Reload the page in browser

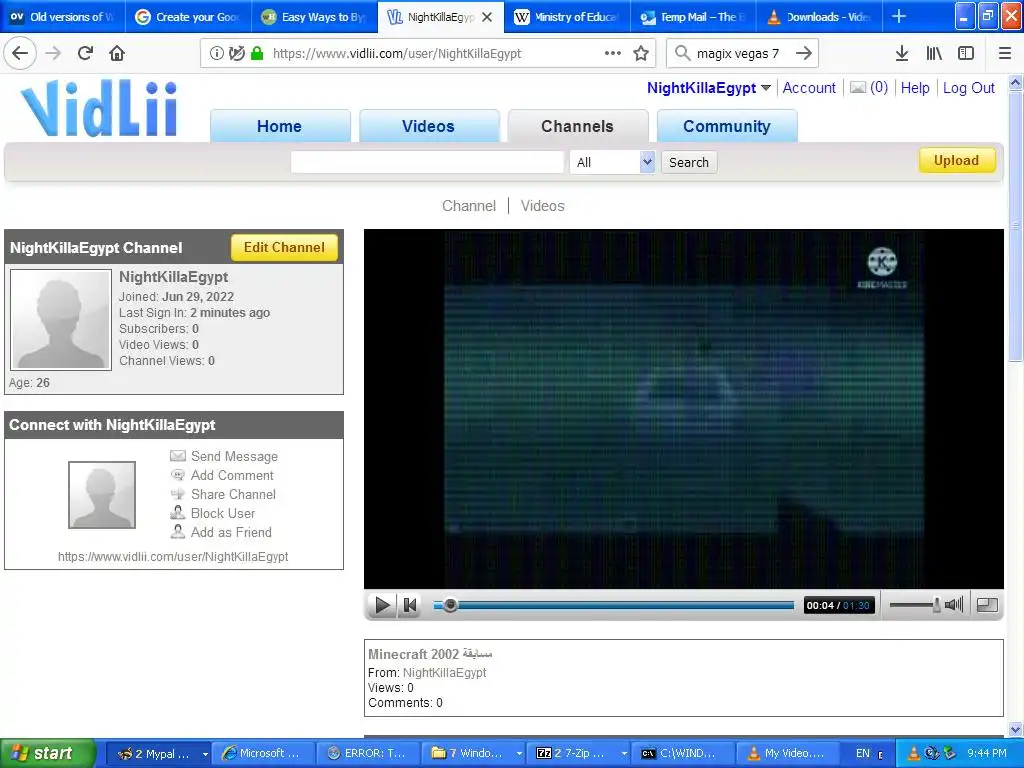85,53
